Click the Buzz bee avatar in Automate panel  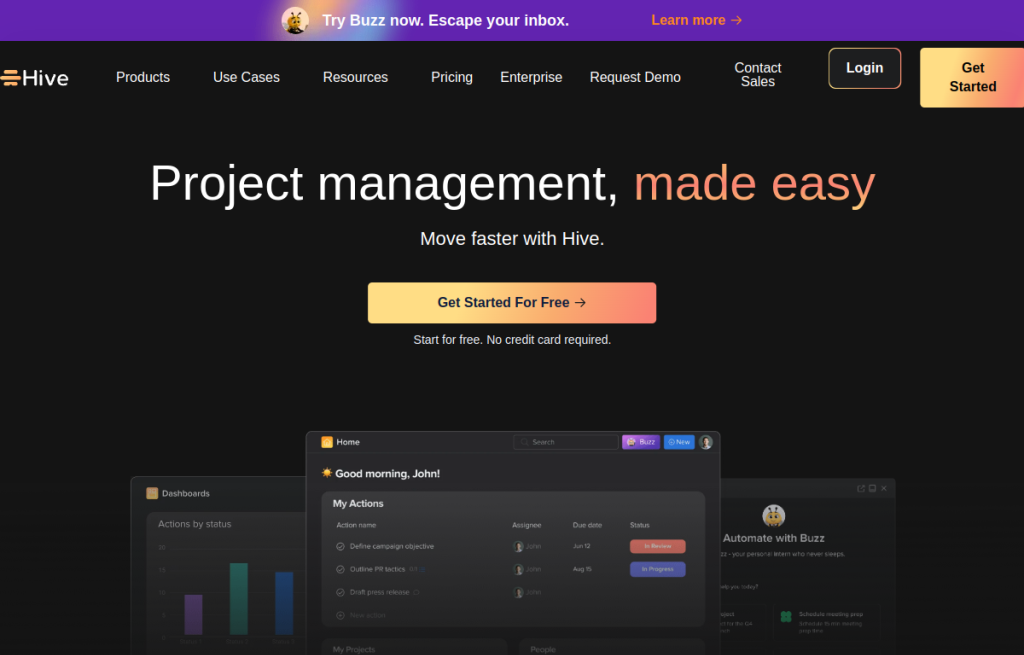pyautogui.click(x=774, y=516)
